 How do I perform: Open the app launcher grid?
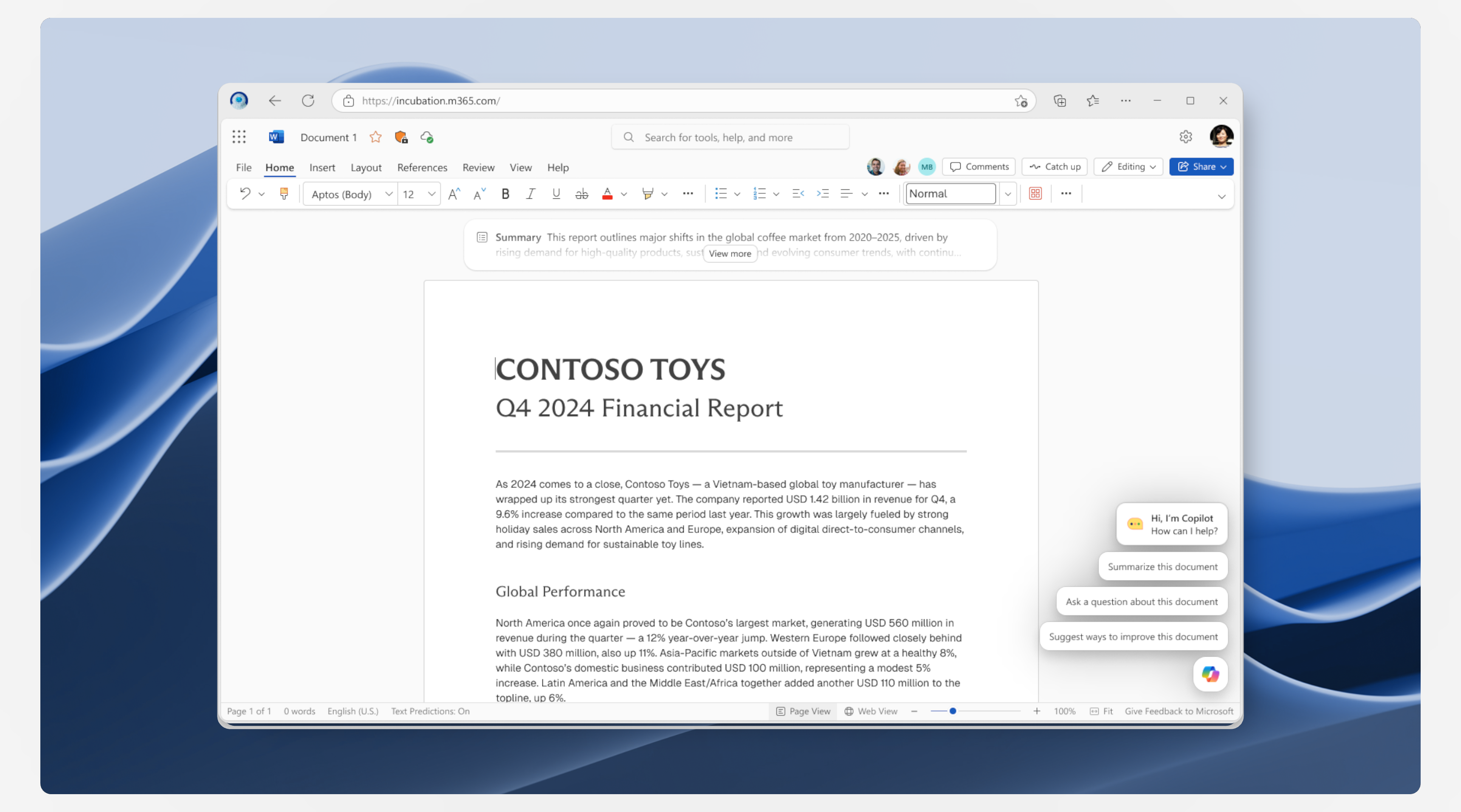239,137
